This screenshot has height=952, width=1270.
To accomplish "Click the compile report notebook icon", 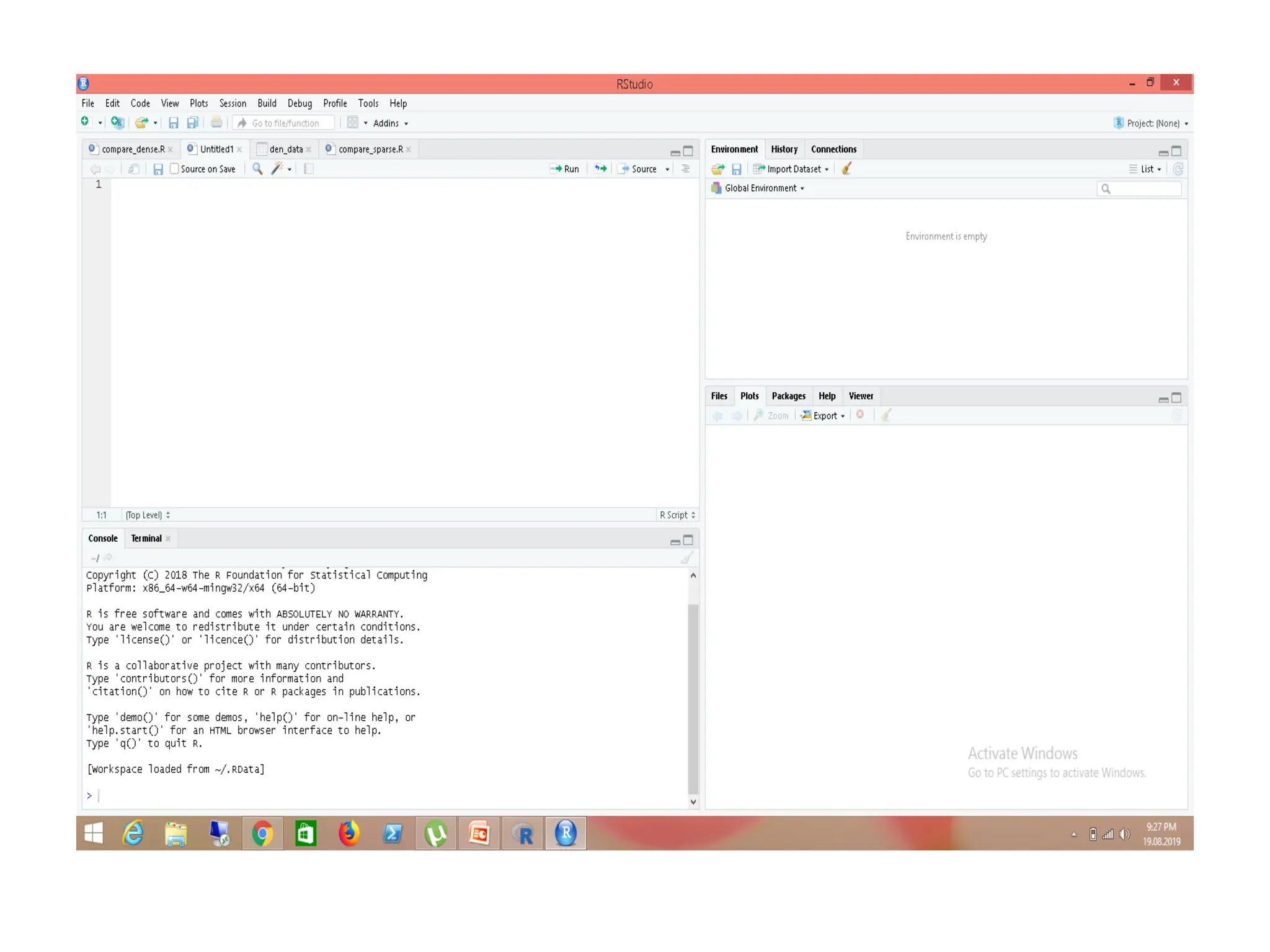I will pyautogui.click(x=309, y=169).
